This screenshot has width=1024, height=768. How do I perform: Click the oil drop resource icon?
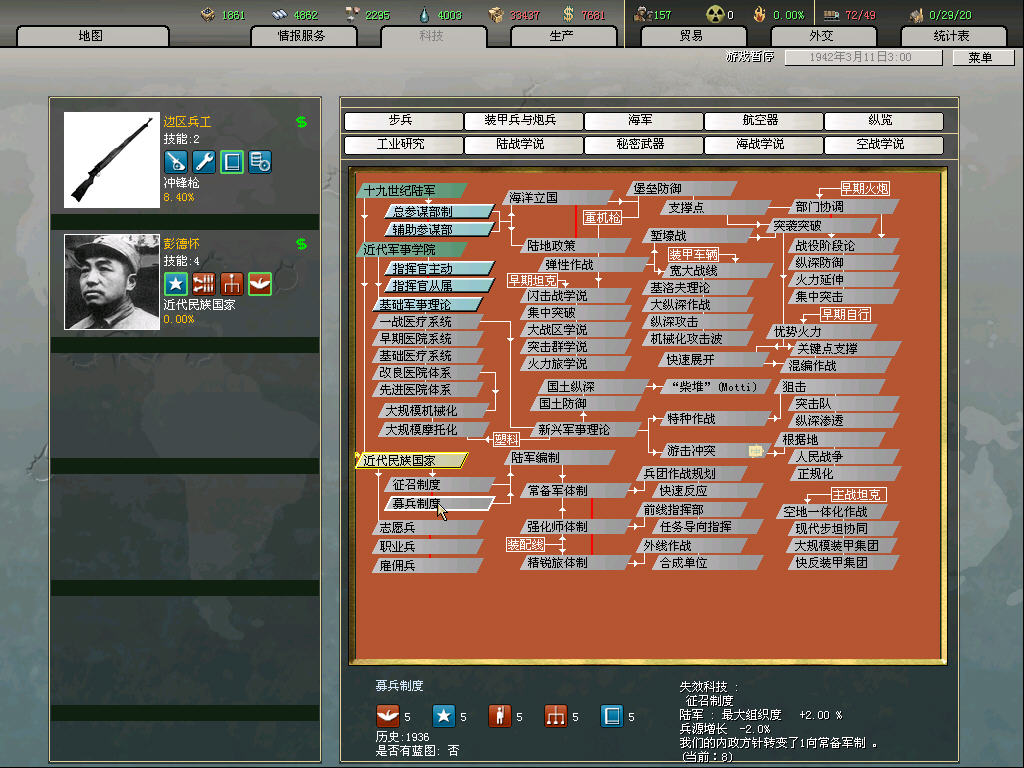[x=424, y=14]
